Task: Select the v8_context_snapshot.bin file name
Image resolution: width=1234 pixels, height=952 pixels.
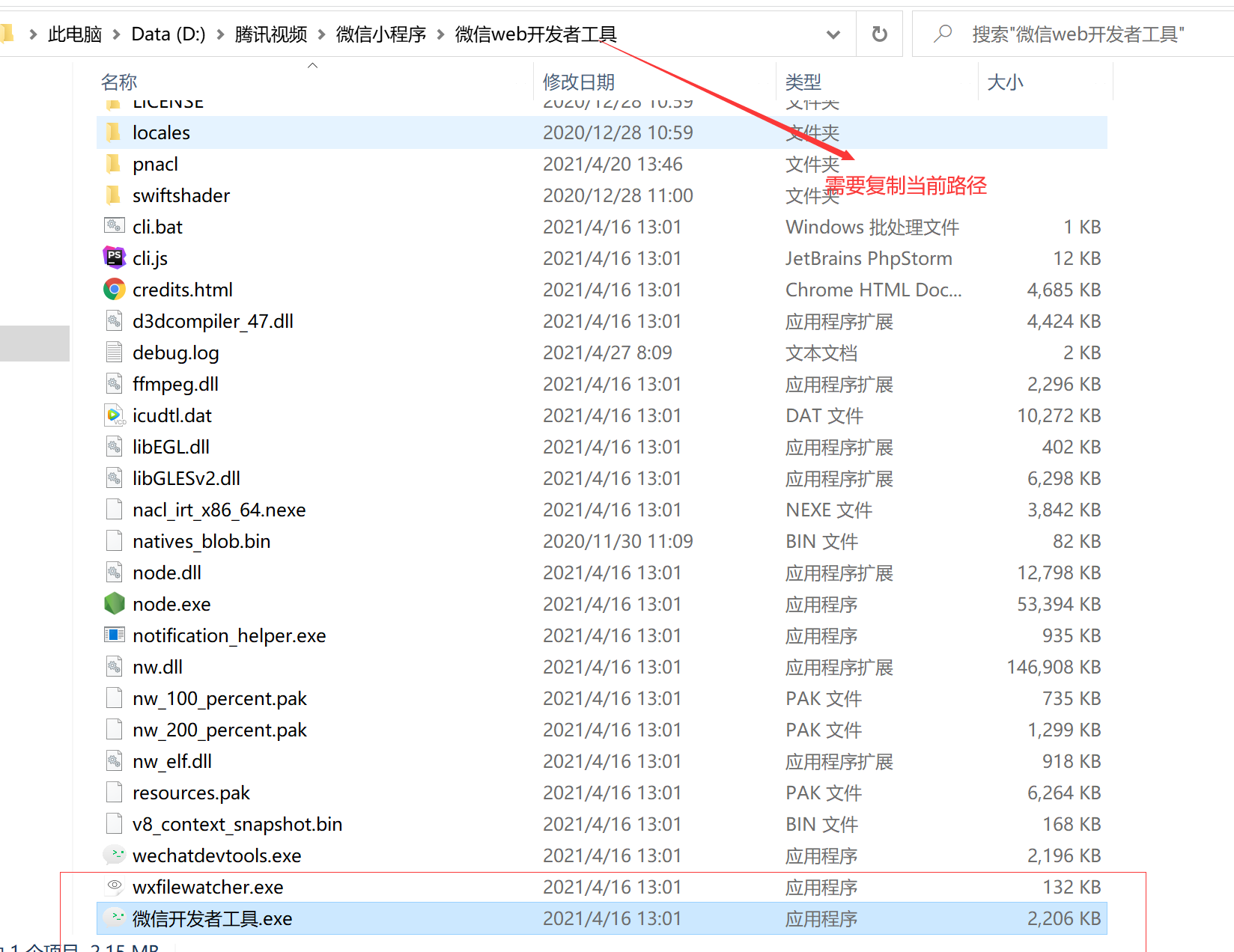Action: point(237,824)
